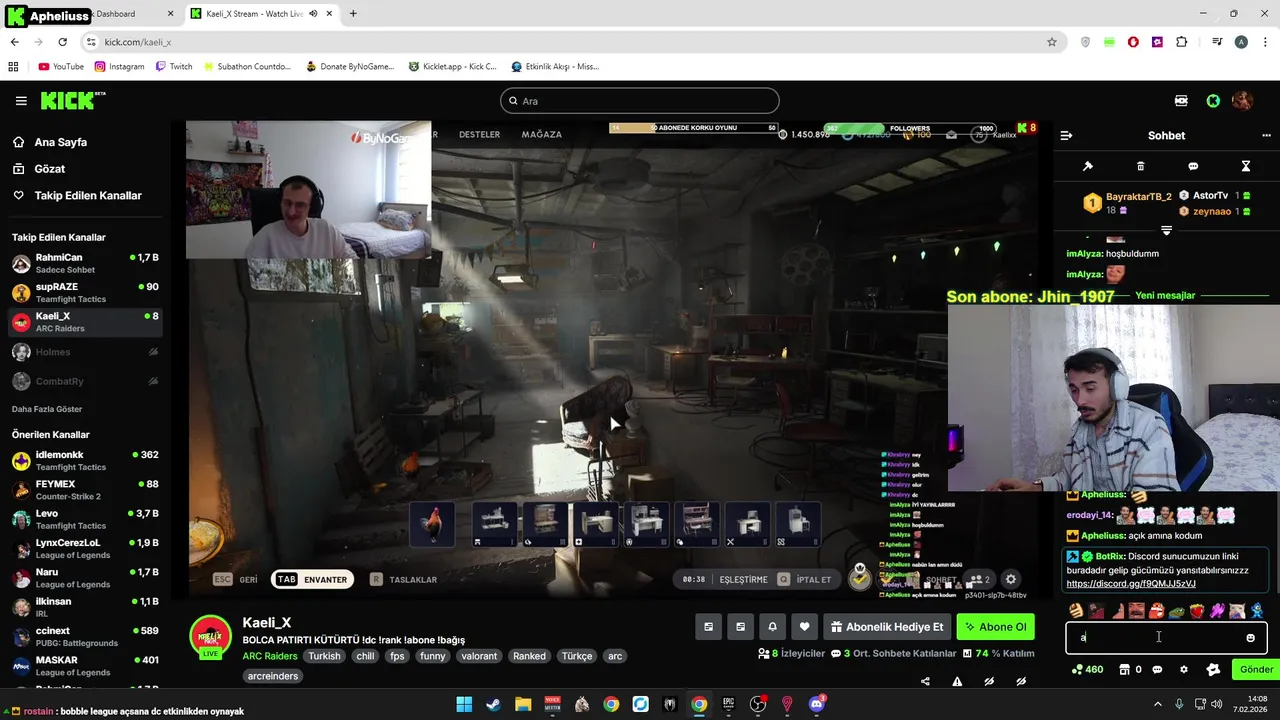1280x720 pixels.
Task: Open the FEYMEX recommended channel
Action: coord(85,490)
